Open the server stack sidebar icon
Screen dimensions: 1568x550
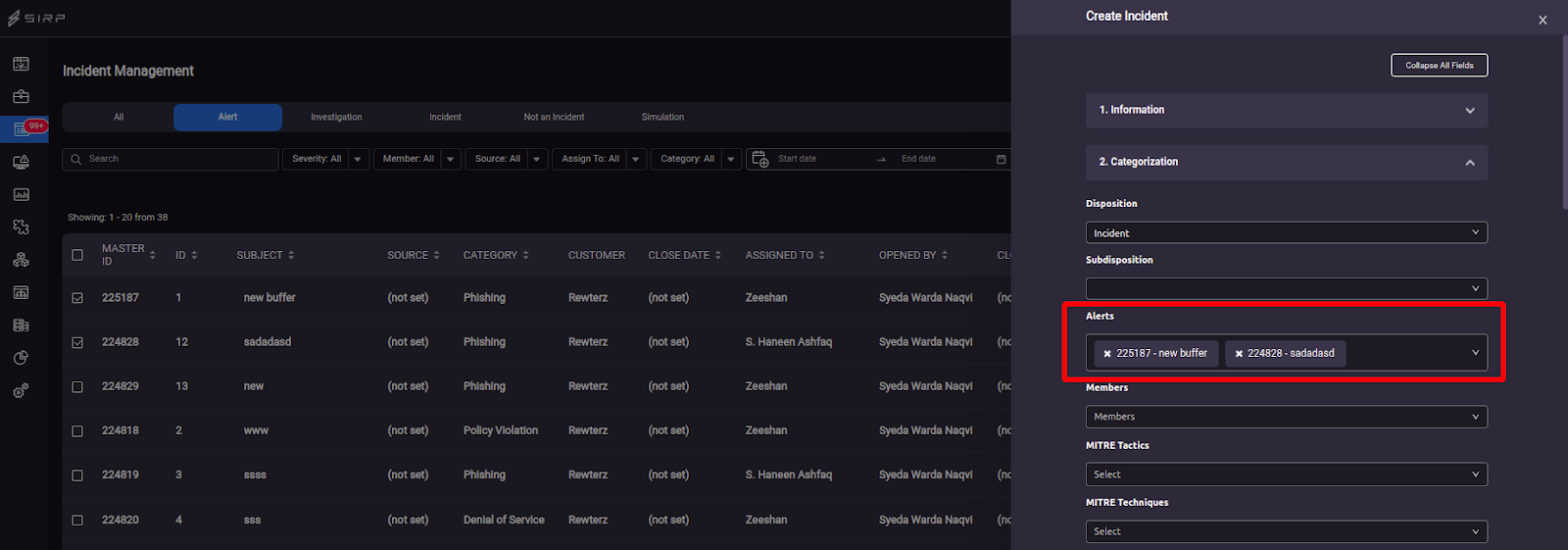(21, 325)
